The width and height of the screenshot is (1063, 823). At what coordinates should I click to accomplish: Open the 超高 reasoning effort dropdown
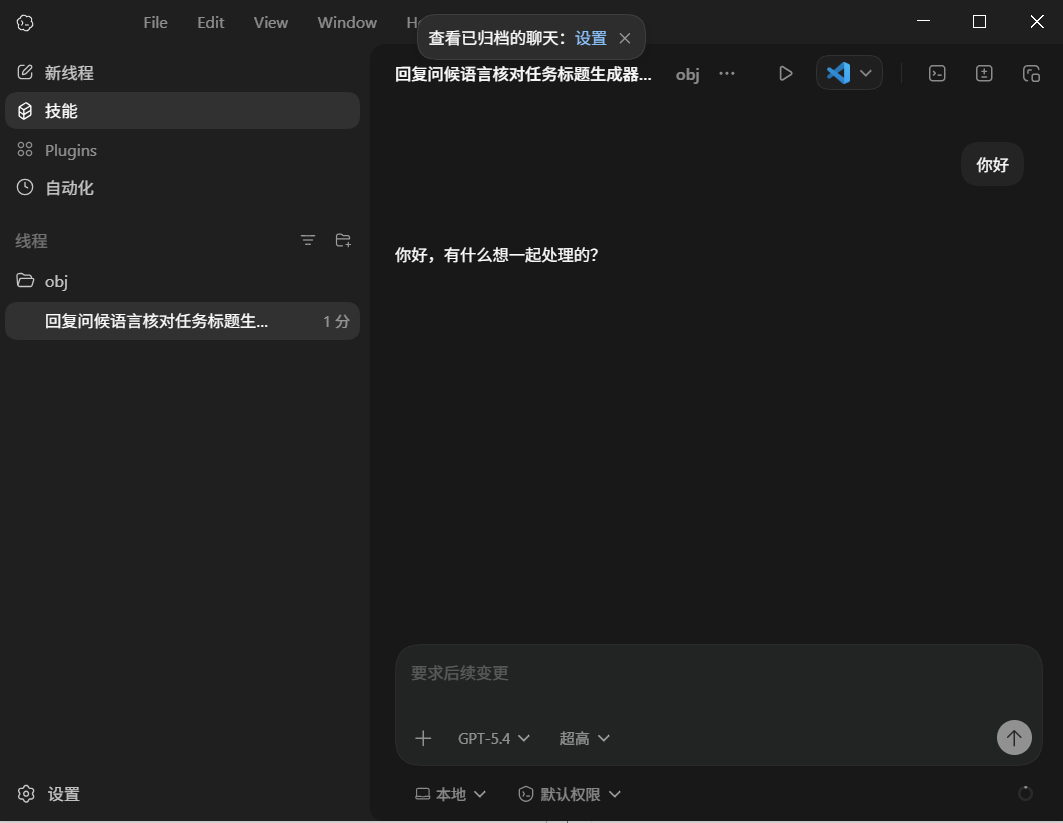(584, 738)
